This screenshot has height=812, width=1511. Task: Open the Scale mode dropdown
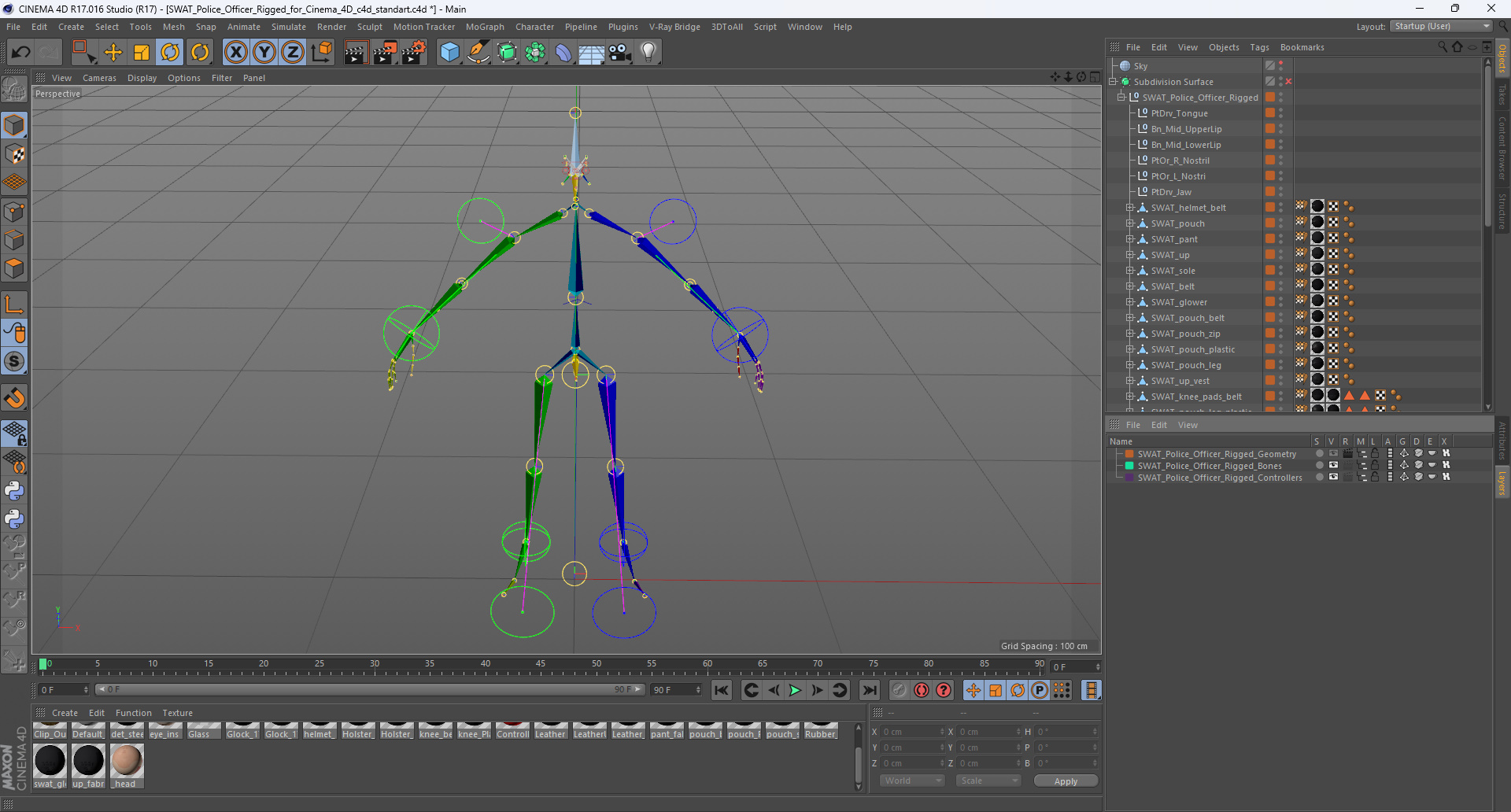click(988, 781)
